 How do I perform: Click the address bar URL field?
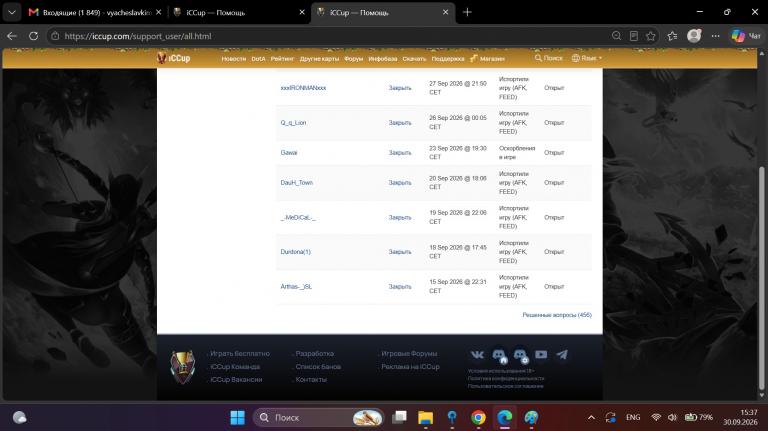[328, 36]
